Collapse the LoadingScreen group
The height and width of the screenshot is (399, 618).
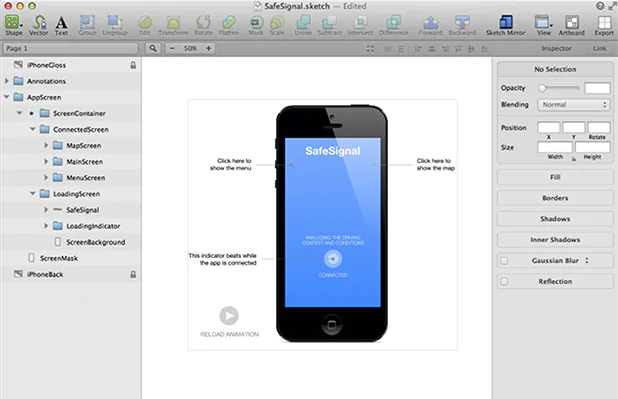pos(33,194)
